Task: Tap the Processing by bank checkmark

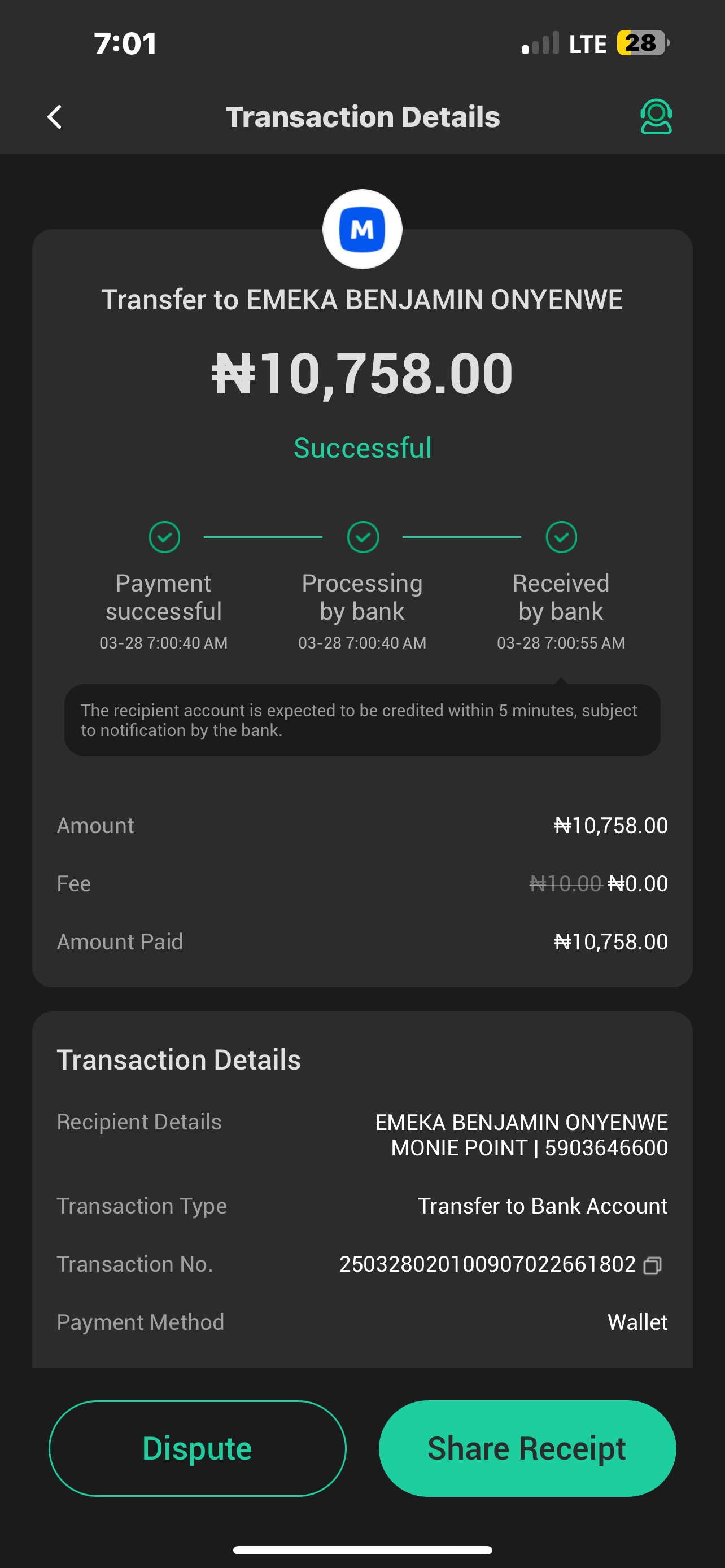Action: (x=363, y=537)
